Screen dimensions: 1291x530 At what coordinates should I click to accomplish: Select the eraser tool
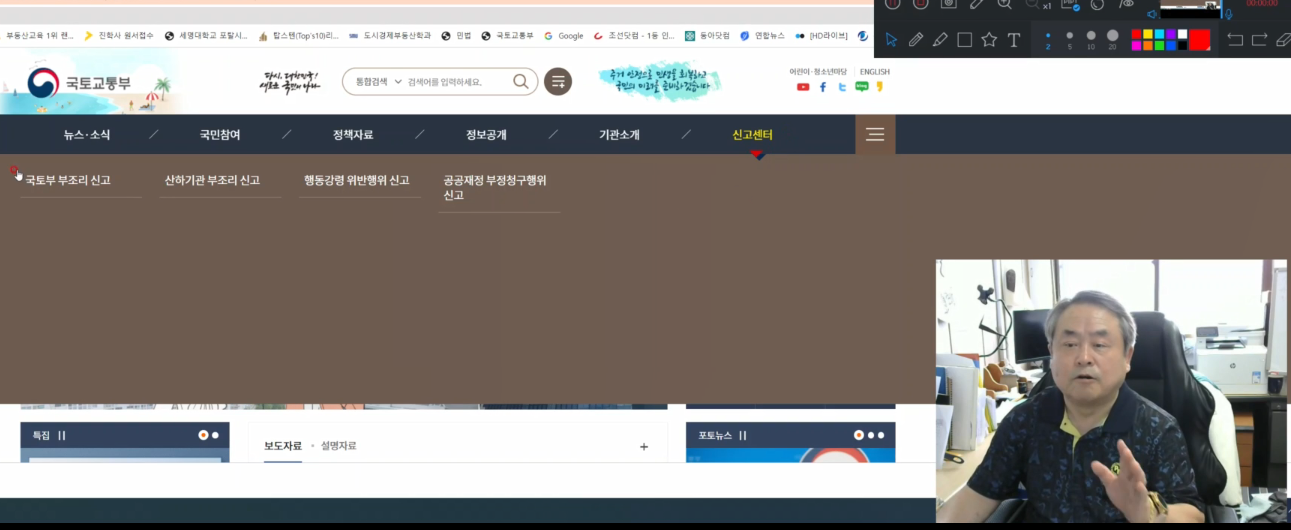point(1283,40)
